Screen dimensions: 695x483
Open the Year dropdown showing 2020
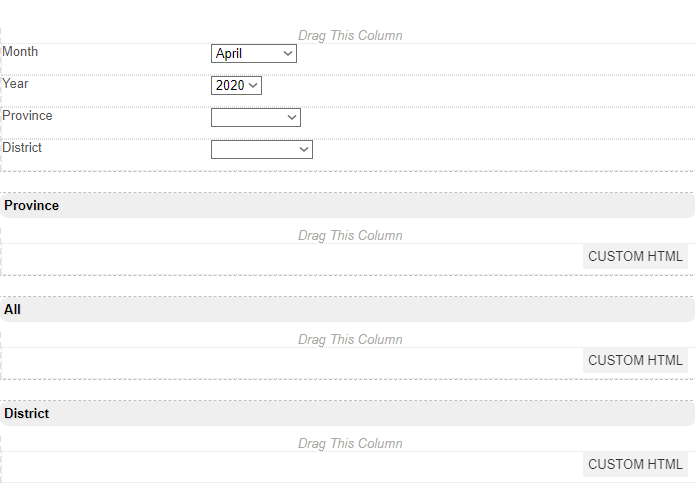[236, 86]
